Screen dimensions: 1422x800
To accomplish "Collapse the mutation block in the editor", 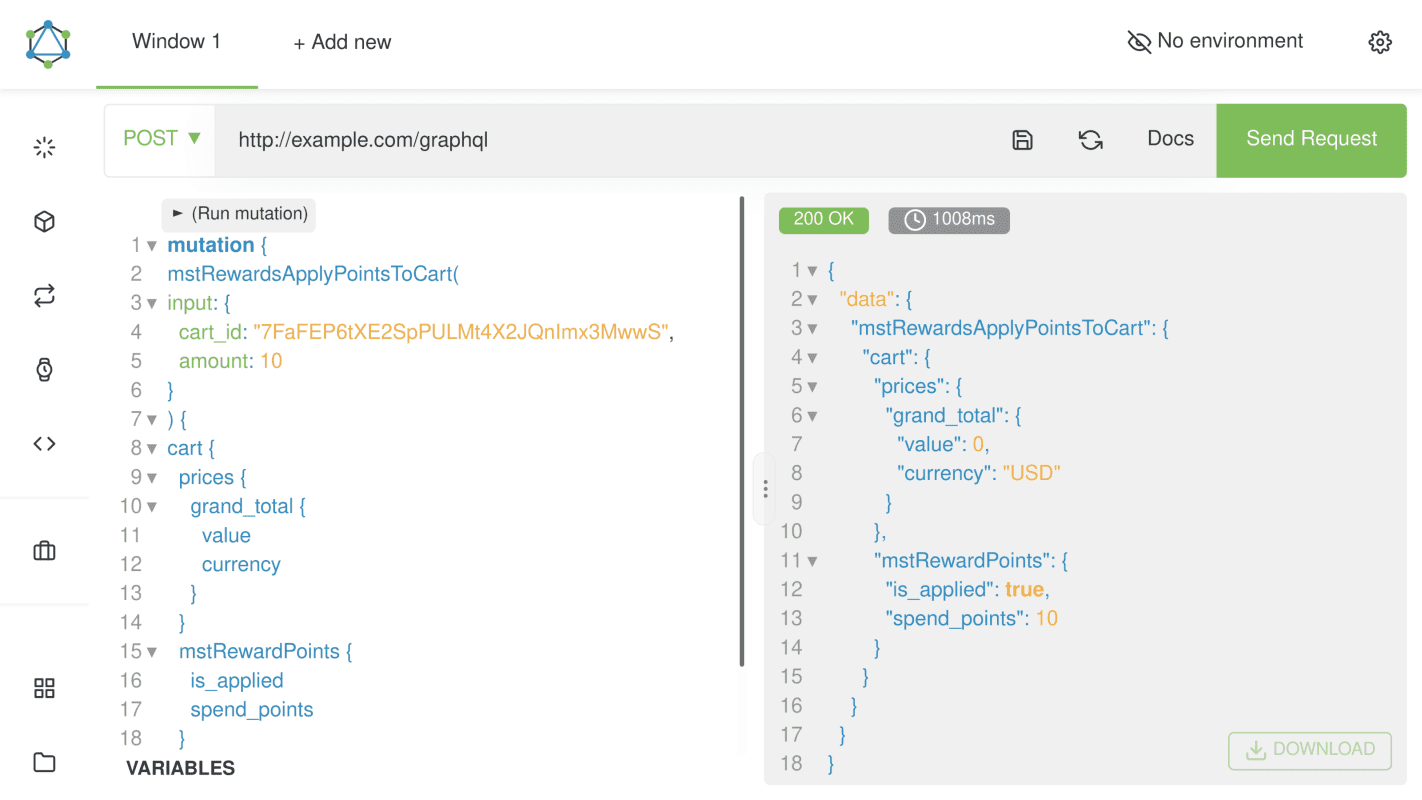I will coord(150,245).
